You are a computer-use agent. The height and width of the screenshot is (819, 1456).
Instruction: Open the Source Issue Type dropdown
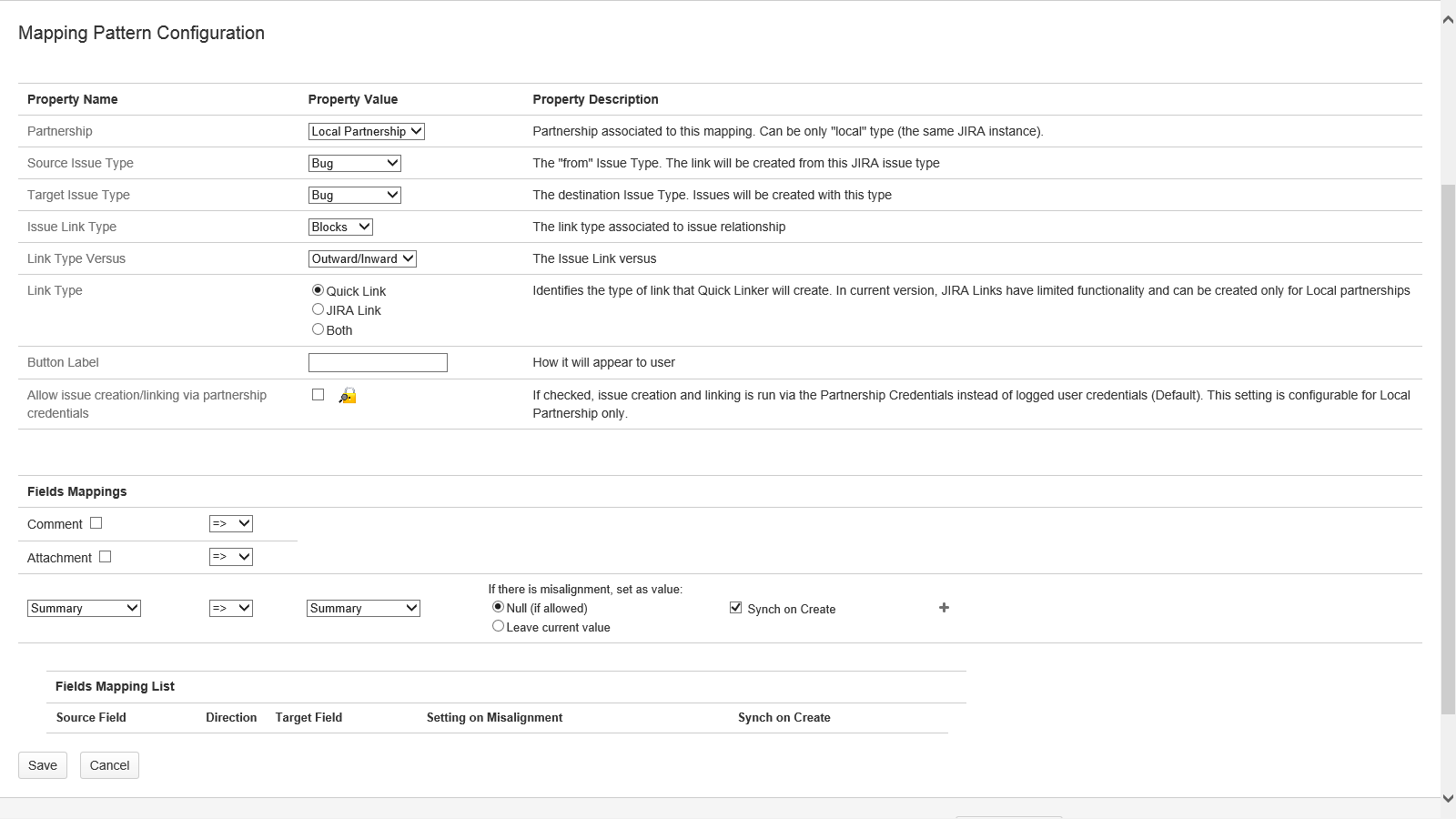coord(354,163)
